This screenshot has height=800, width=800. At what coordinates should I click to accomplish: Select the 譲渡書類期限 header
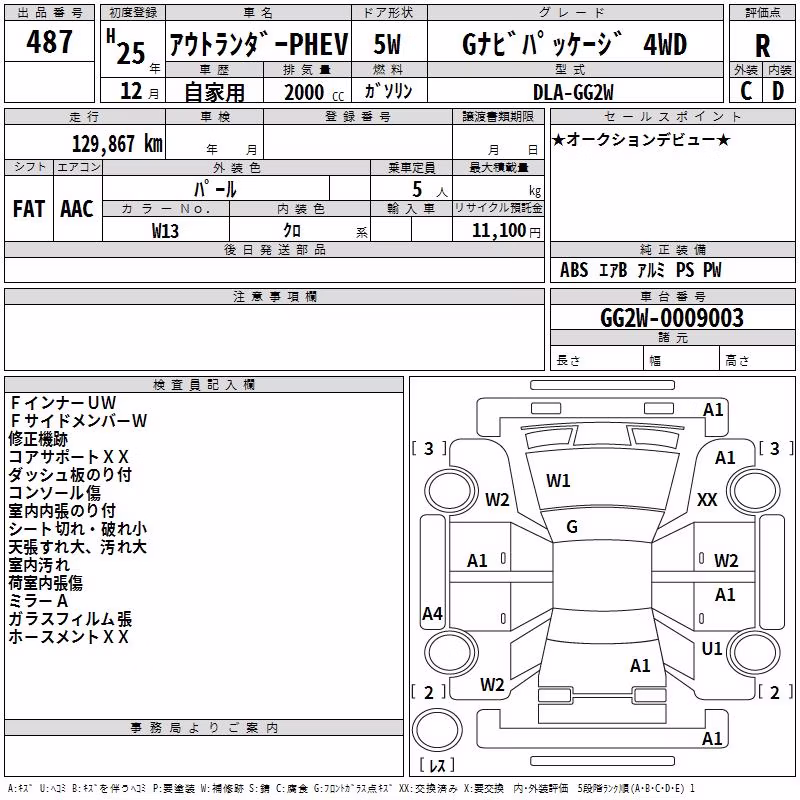[x=498, y=116]
